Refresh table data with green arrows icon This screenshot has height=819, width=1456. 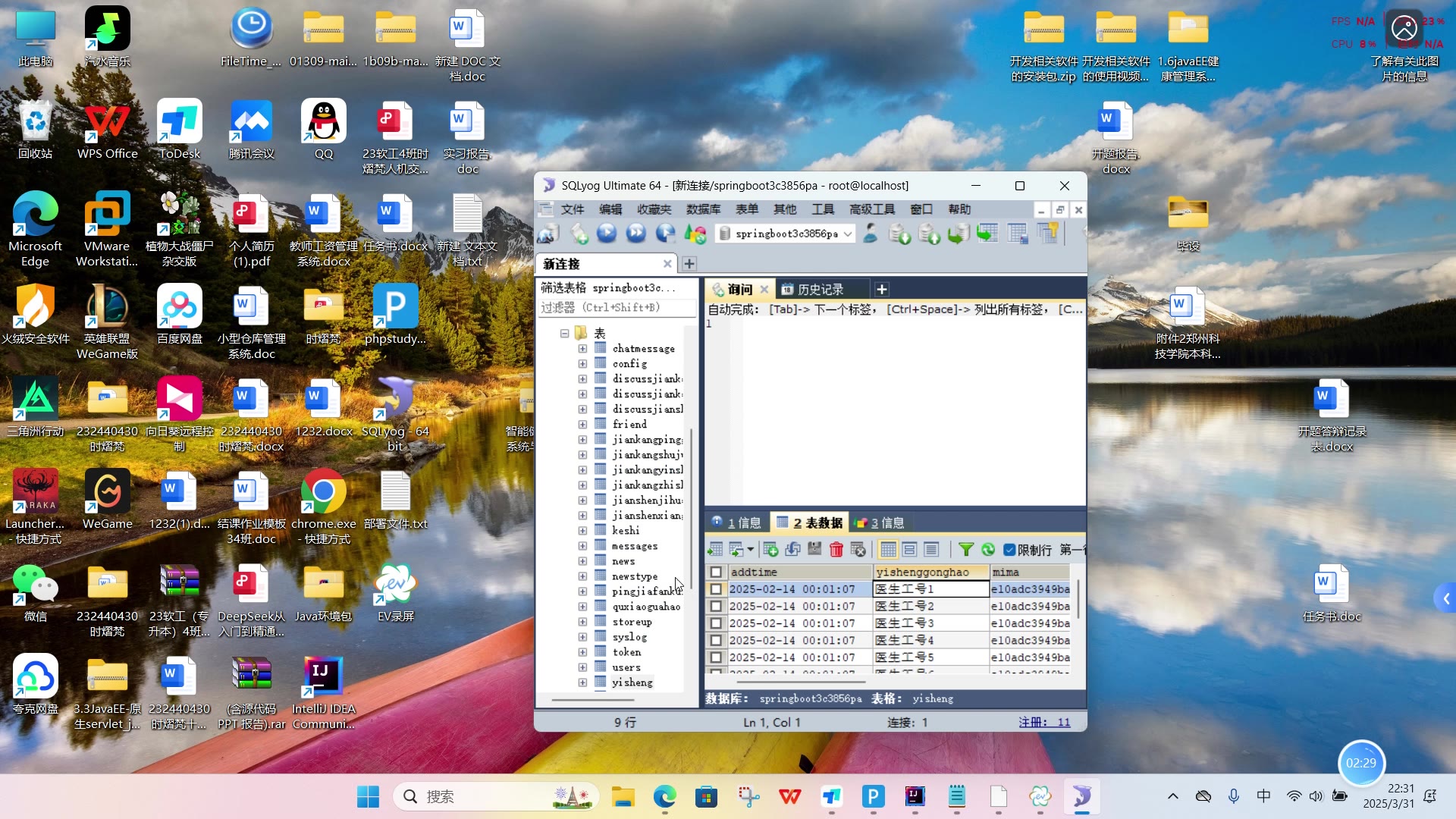(987, 550)
